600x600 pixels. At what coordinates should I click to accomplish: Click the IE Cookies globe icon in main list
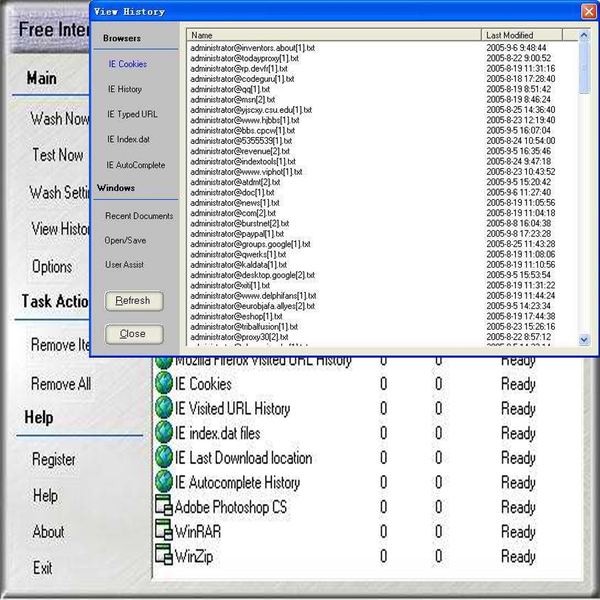click(164, 384)
